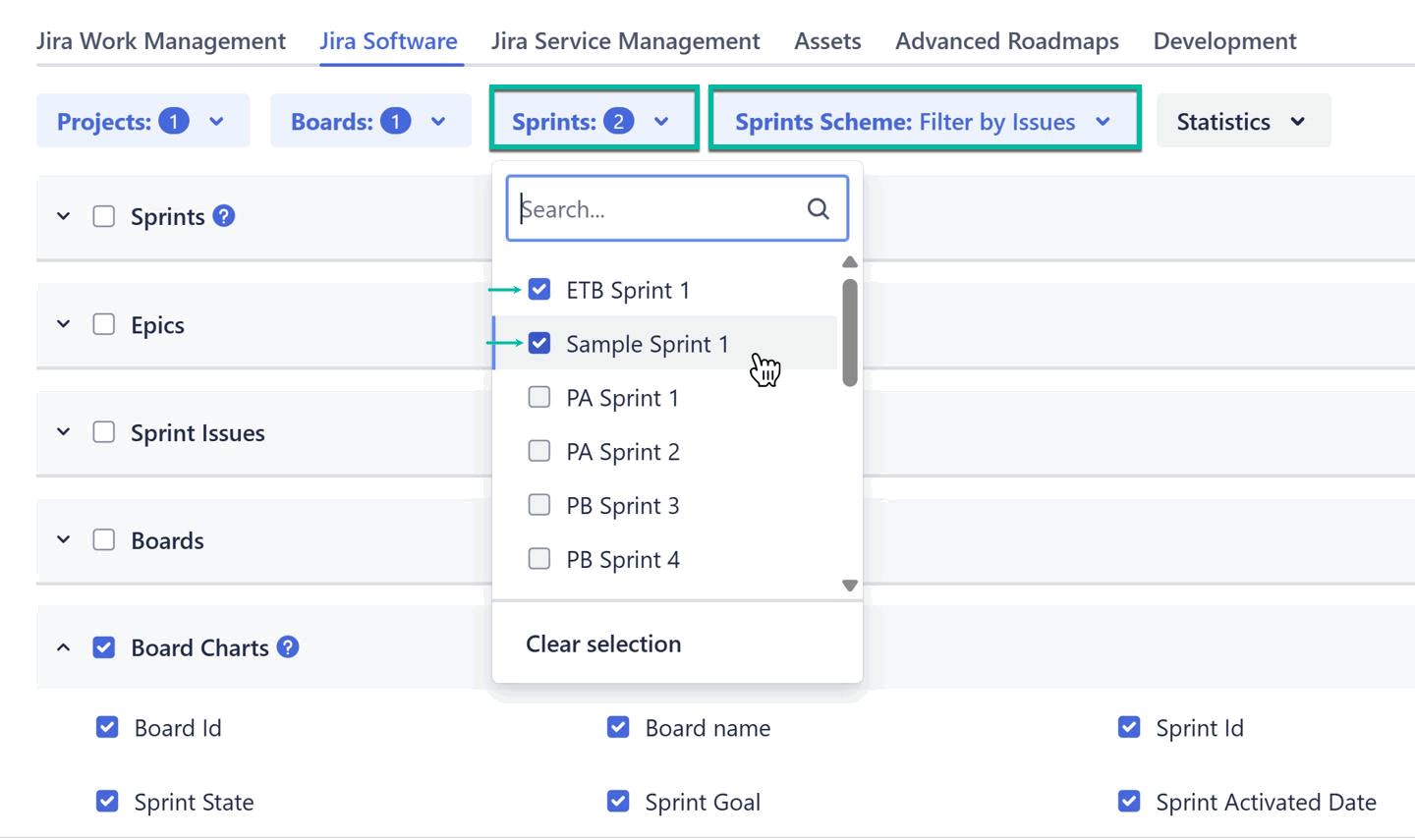Click the magnifier icon in the search box
Viewport: 1415px width, 840px height.
[x=818, y=208]
